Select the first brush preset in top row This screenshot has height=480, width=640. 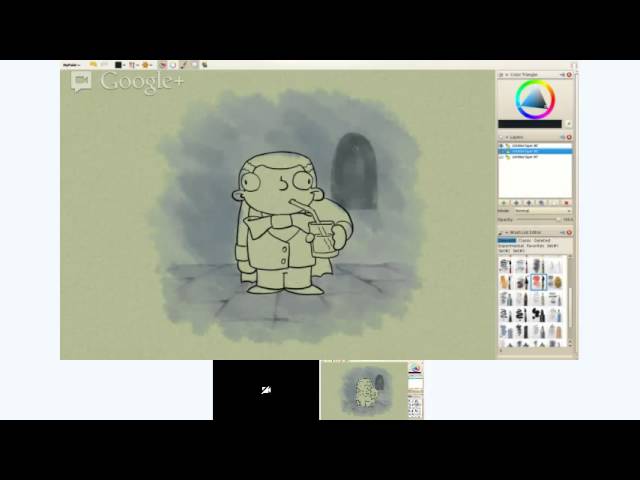(506, 266)
